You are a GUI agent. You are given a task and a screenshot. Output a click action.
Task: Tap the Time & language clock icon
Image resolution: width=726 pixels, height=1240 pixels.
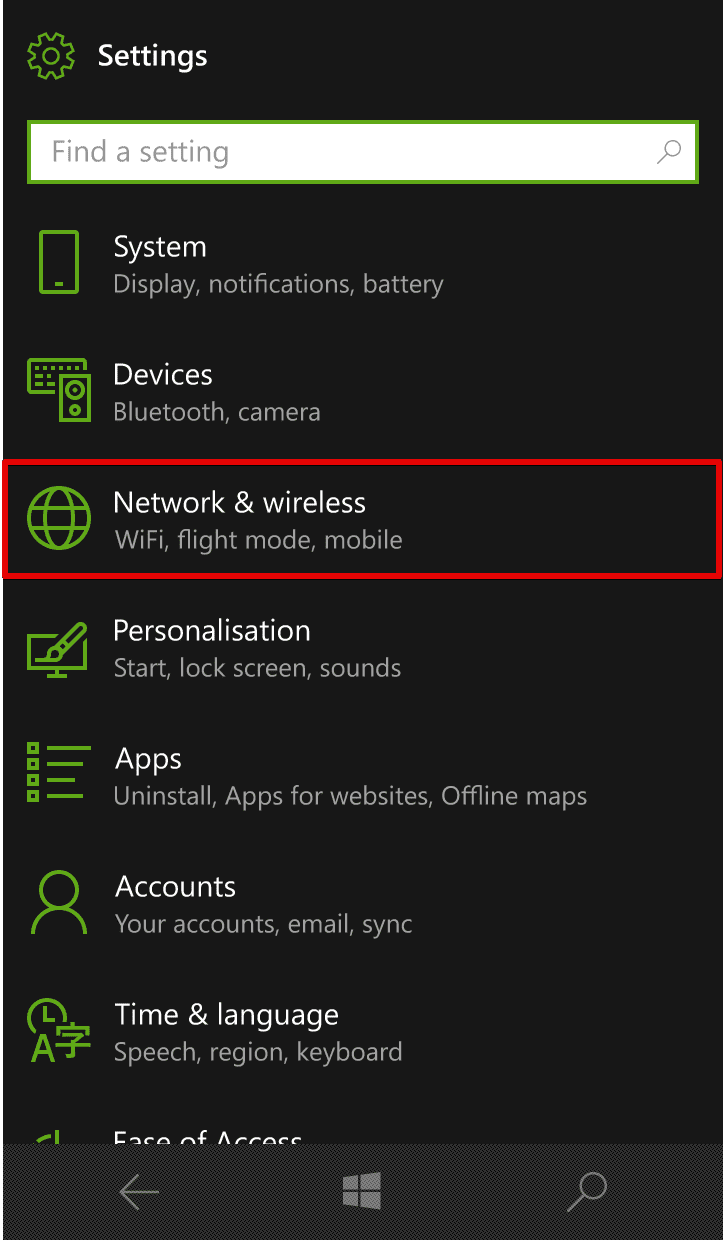tap(59, 1030)
